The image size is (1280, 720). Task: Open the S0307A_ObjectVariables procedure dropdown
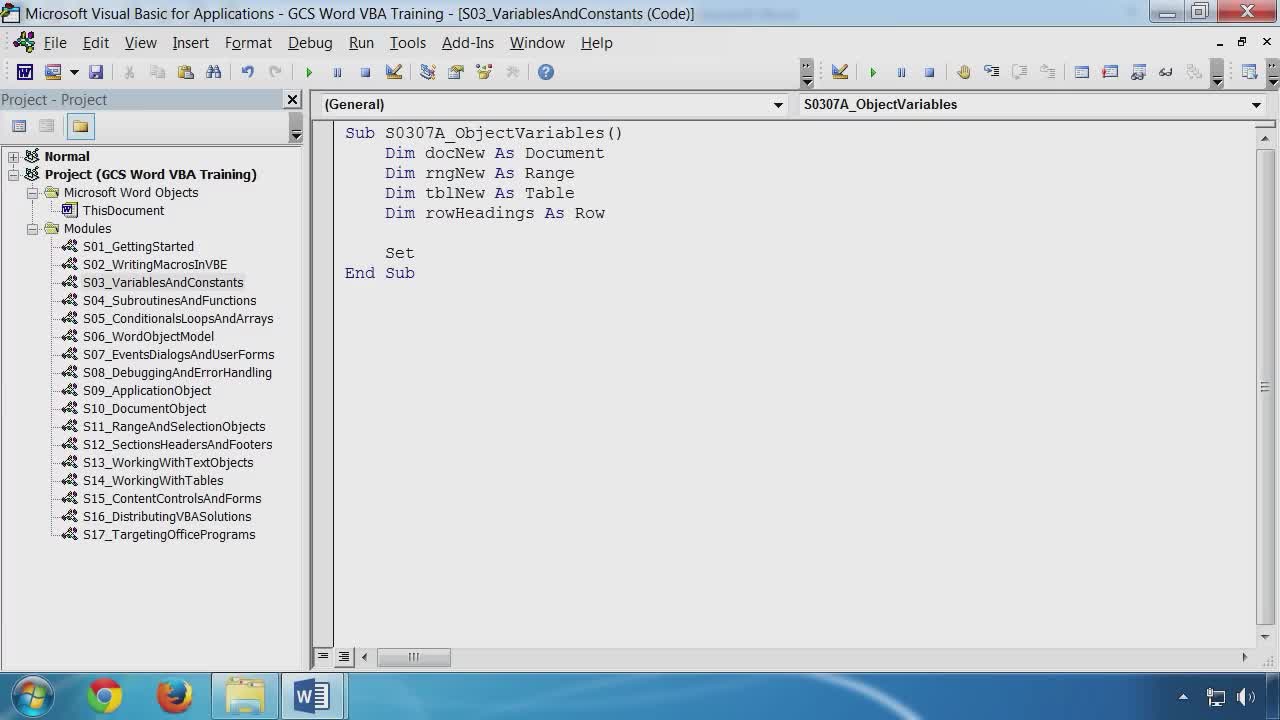pyautogui.click(x=1256, y=105)
